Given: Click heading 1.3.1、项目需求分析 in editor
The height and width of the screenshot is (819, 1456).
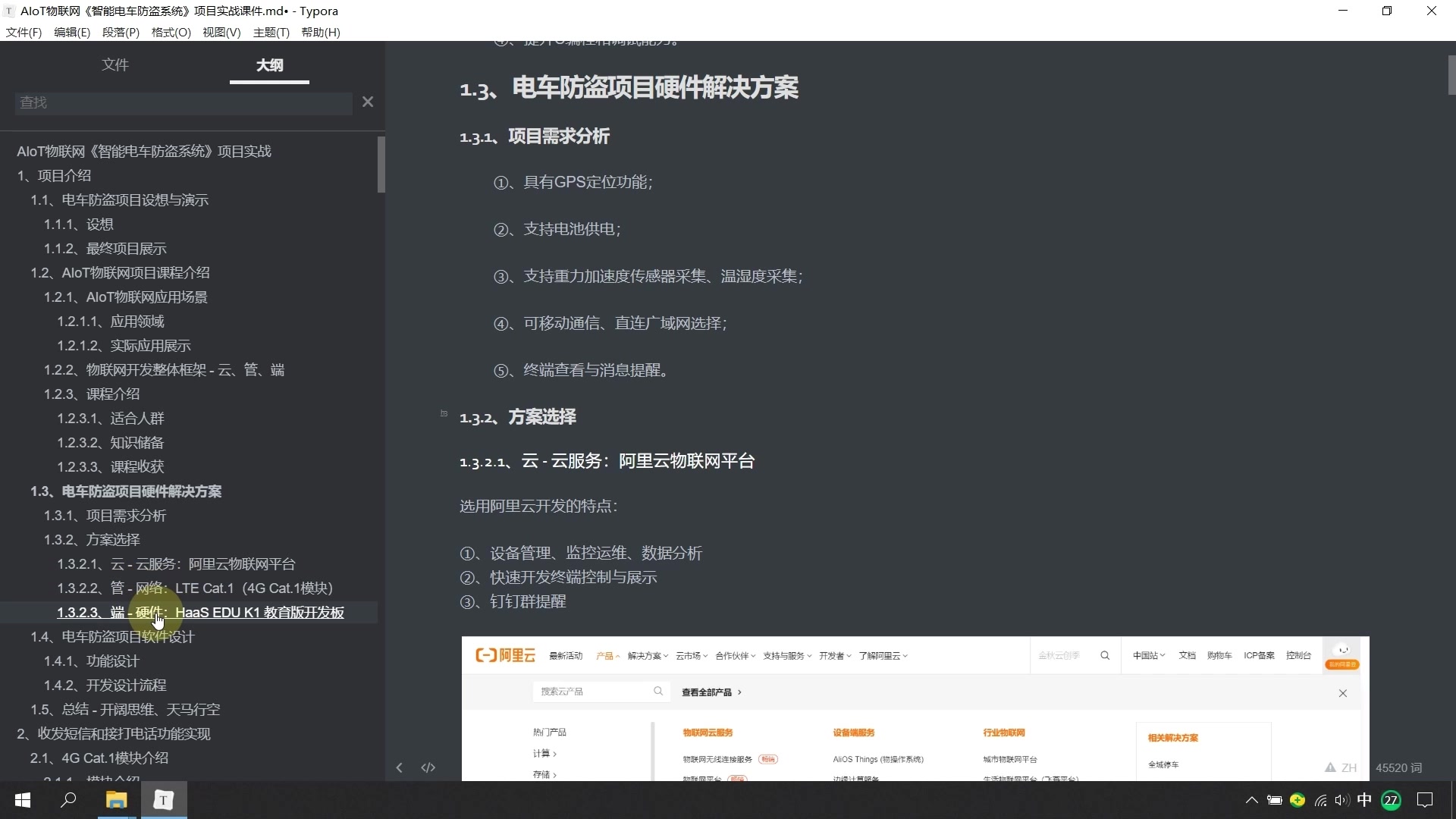Looking at the screenshot, I should coord(535,136).
